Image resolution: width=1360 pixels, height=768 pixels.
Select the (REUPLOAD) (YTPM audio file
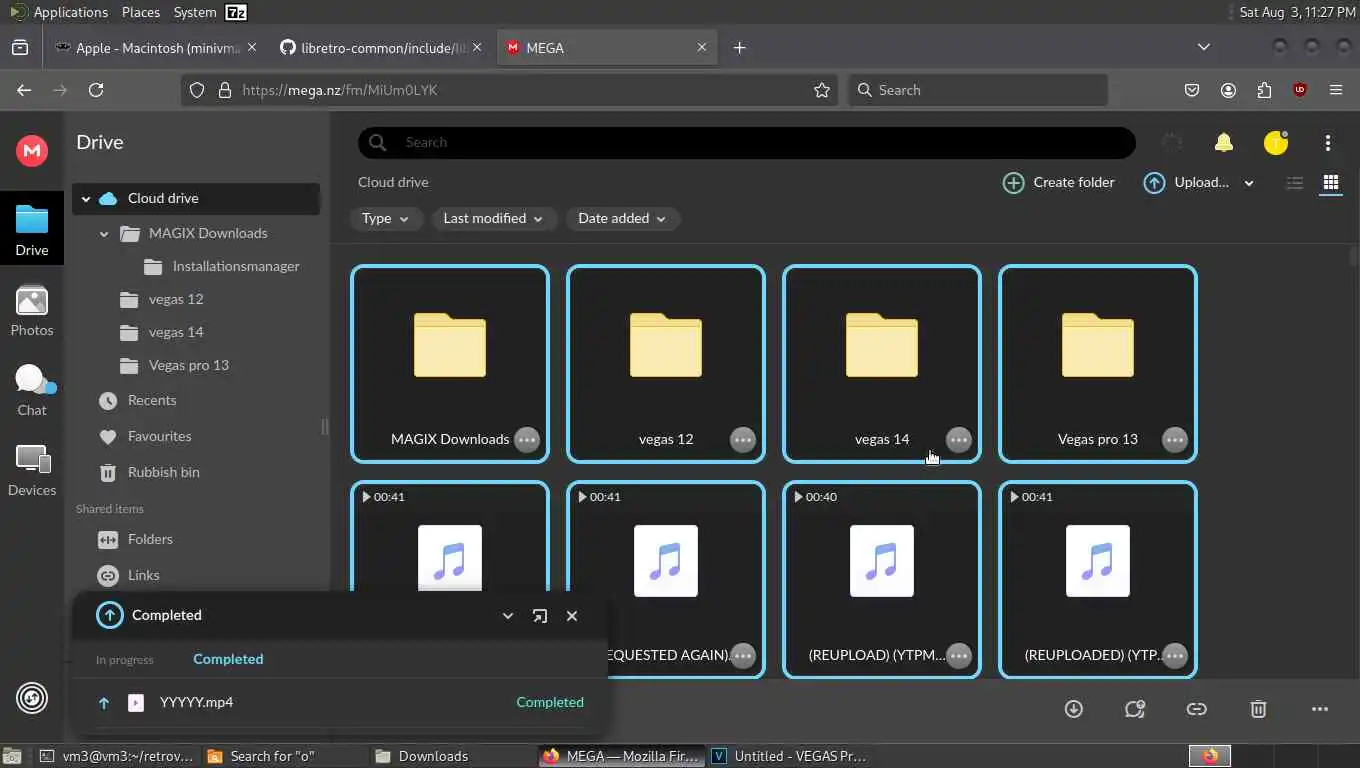[x=882, y=580]
